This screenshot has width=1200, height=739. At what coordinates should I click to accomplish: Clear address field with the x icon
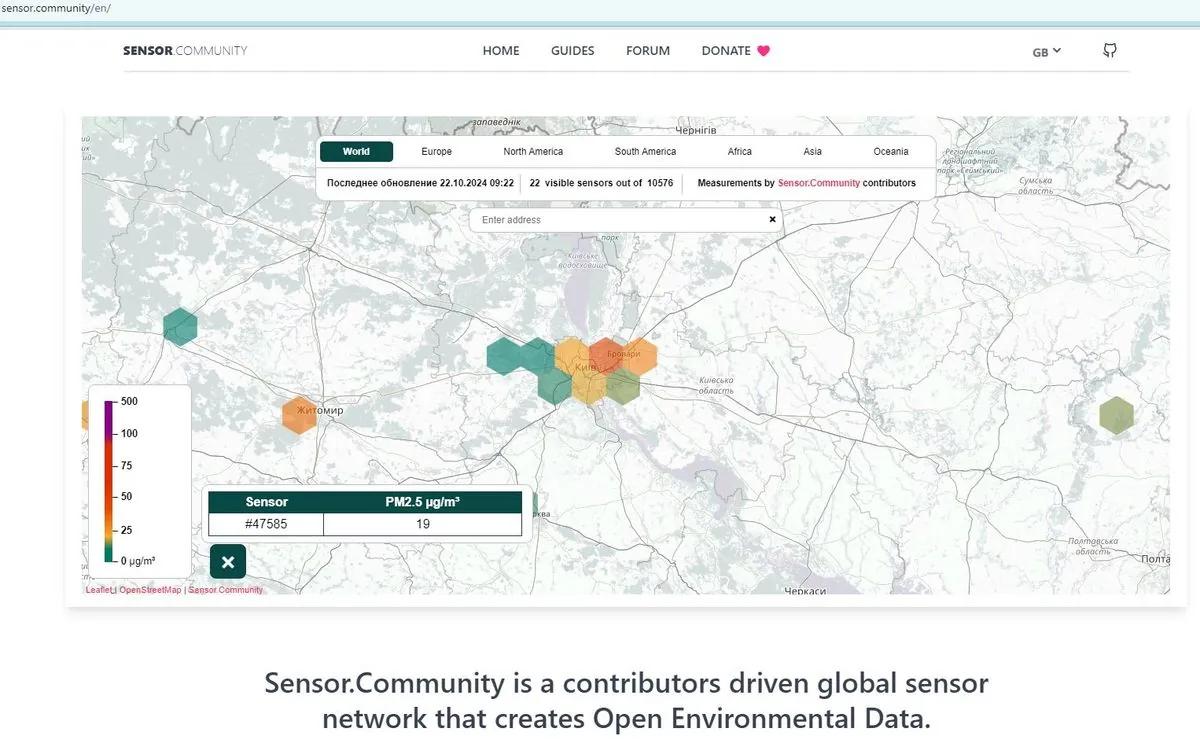[x=772, y=219]
